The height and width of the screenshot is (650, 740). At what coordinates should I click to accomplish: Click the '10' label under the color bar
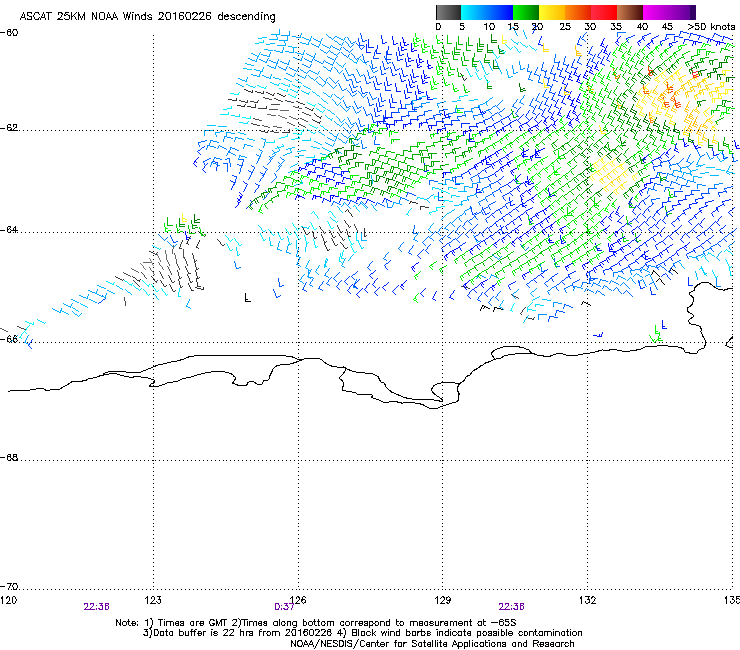(488, 27)
